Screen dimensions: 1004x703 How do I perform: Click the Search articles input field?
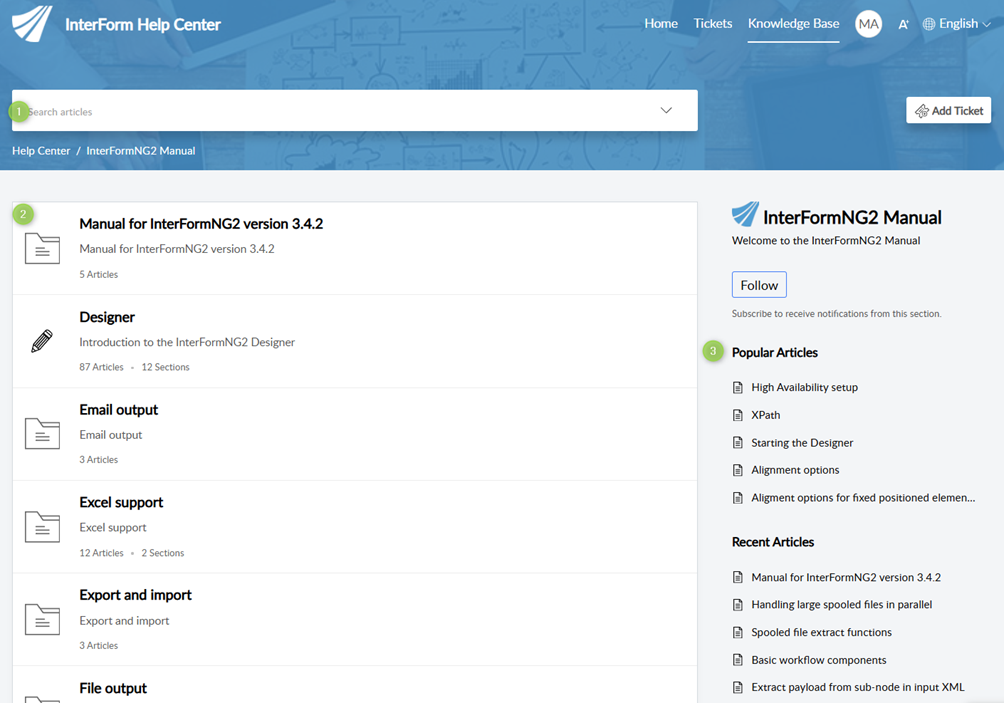(354, 111)
